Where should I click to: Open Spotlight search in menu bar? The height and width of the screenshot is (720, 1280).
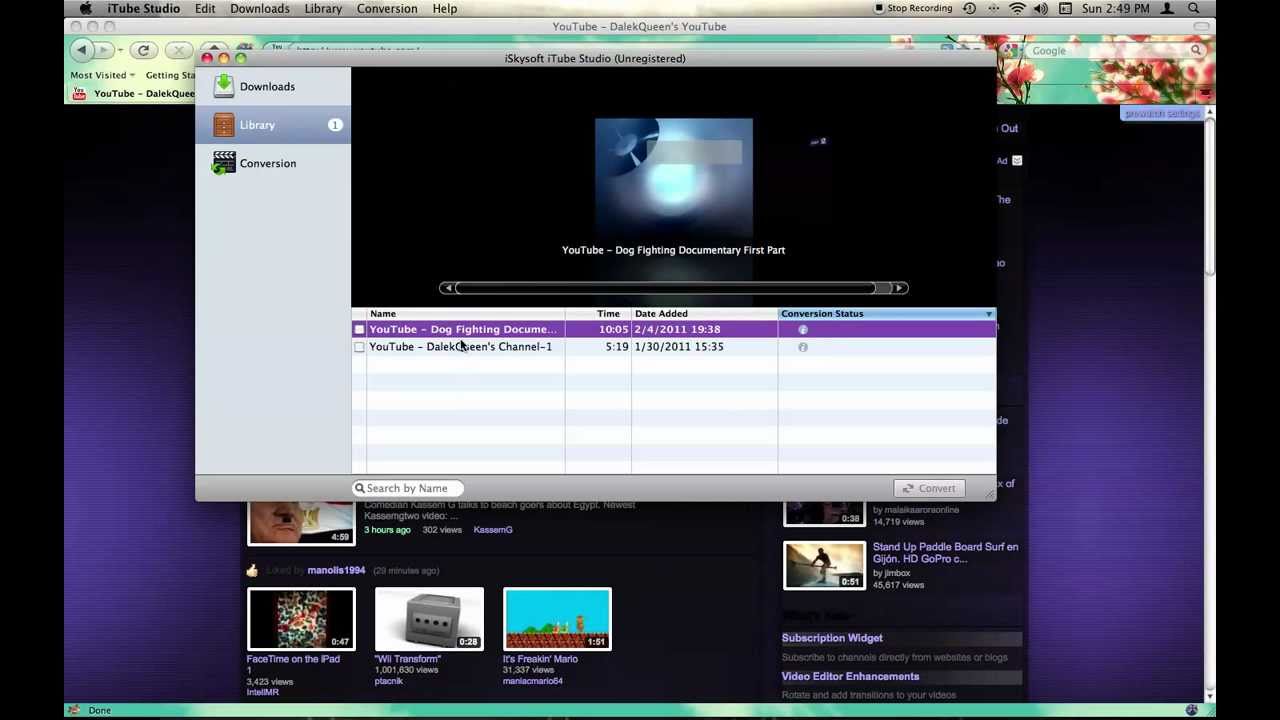point(1194,8)
